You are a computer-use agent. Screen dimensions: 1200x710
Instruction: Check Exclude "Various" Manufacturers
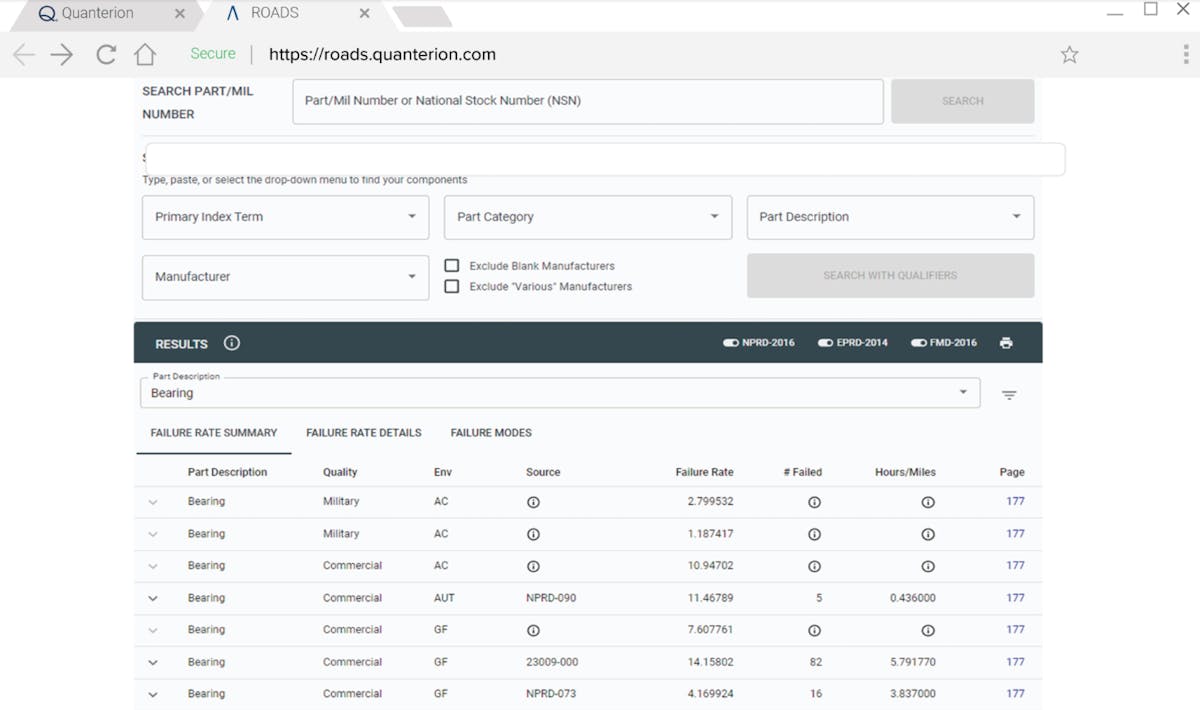[451, 286]
